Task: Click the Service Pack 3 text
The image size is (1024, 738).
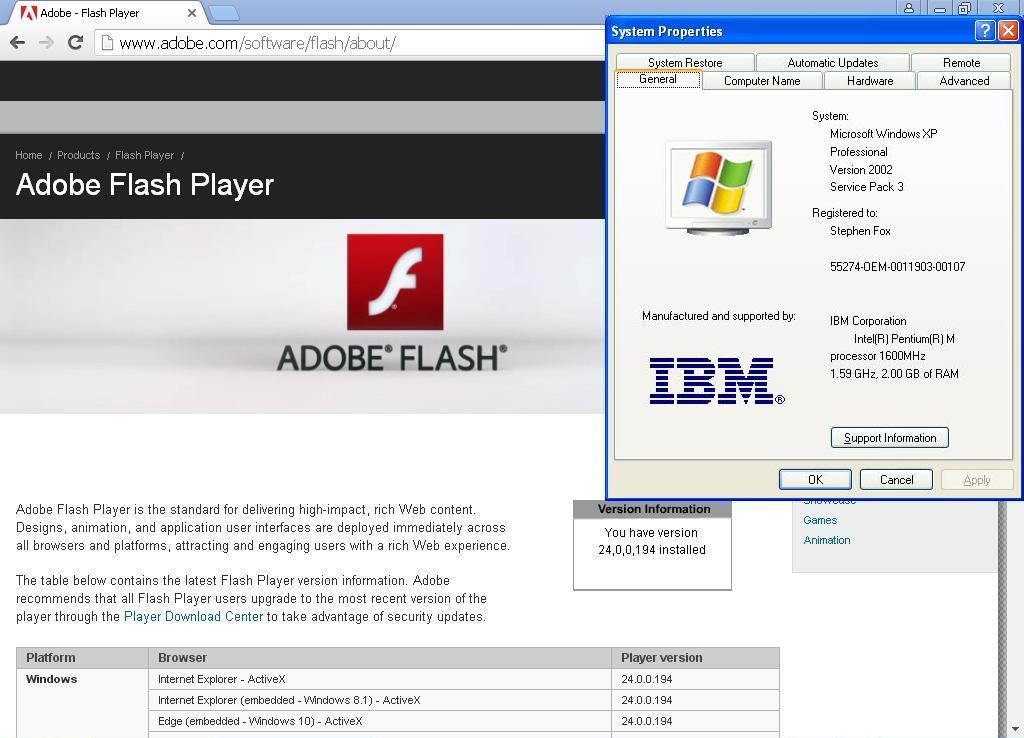Action: [x=867, y=187]
